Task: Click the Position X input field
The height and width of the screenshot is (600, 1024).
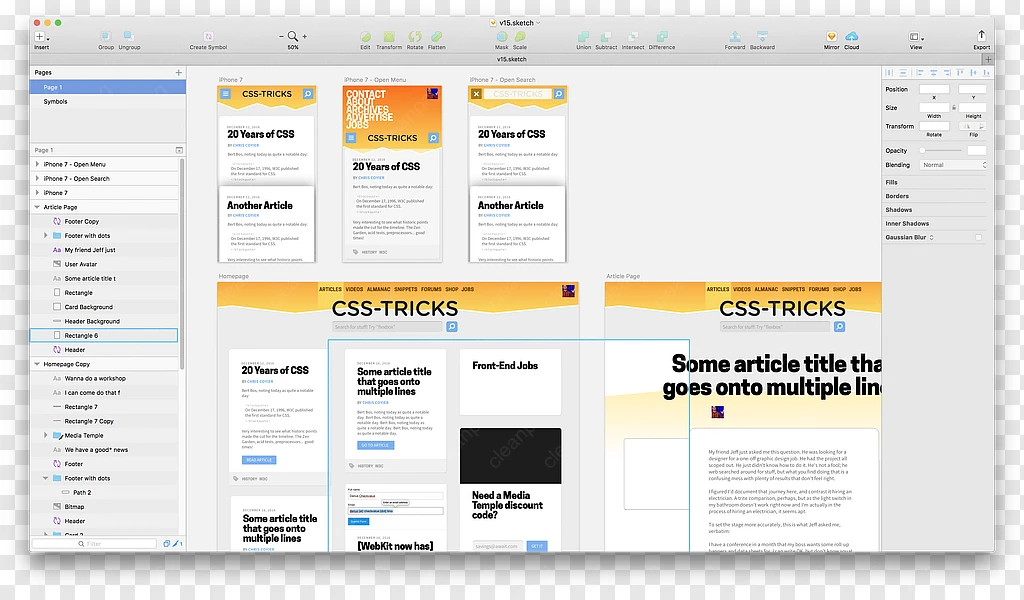Action: 934,89
